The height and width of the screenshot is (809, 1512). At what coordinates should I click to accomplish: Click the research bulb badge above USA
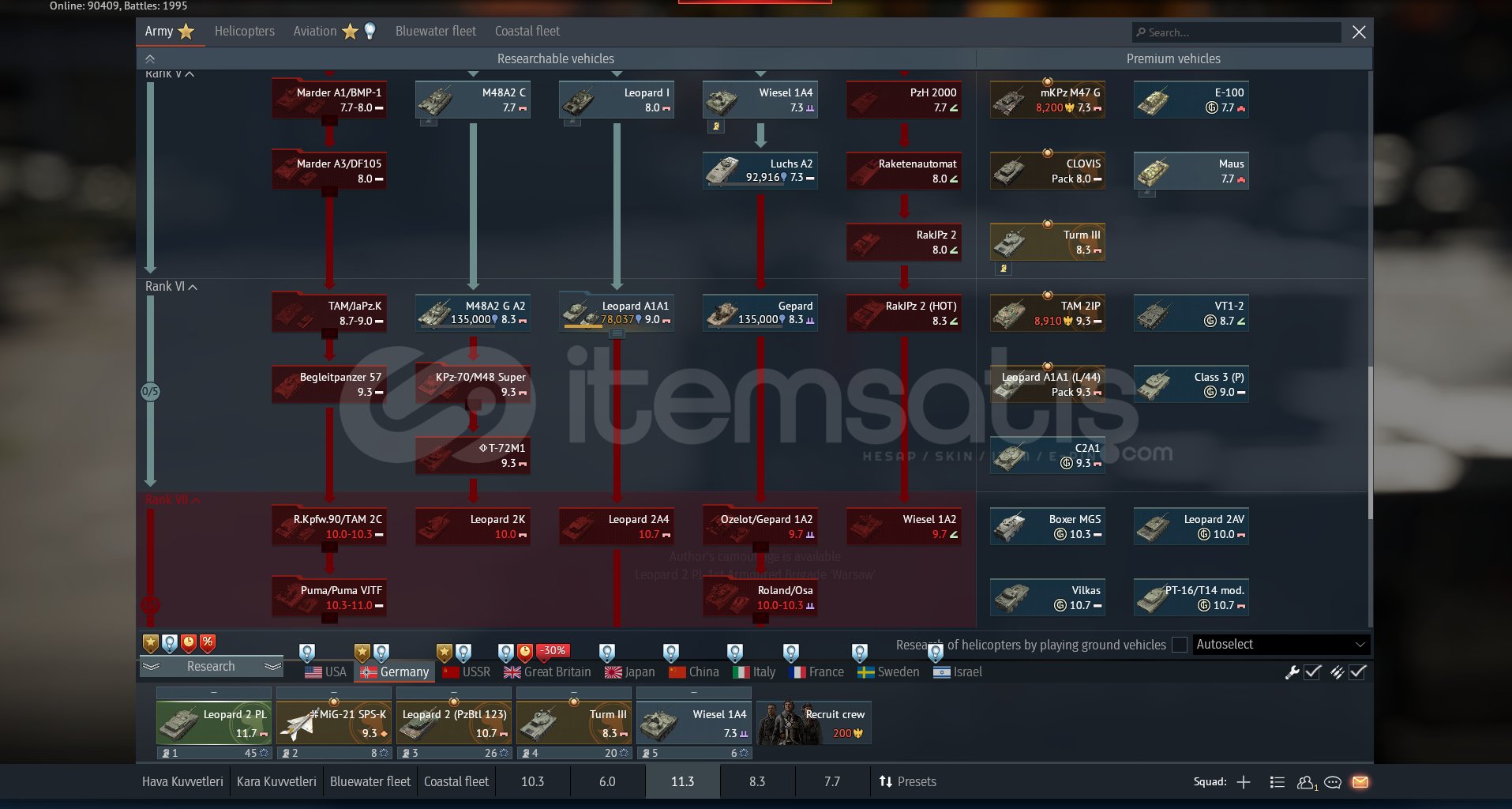coord(307,653)
